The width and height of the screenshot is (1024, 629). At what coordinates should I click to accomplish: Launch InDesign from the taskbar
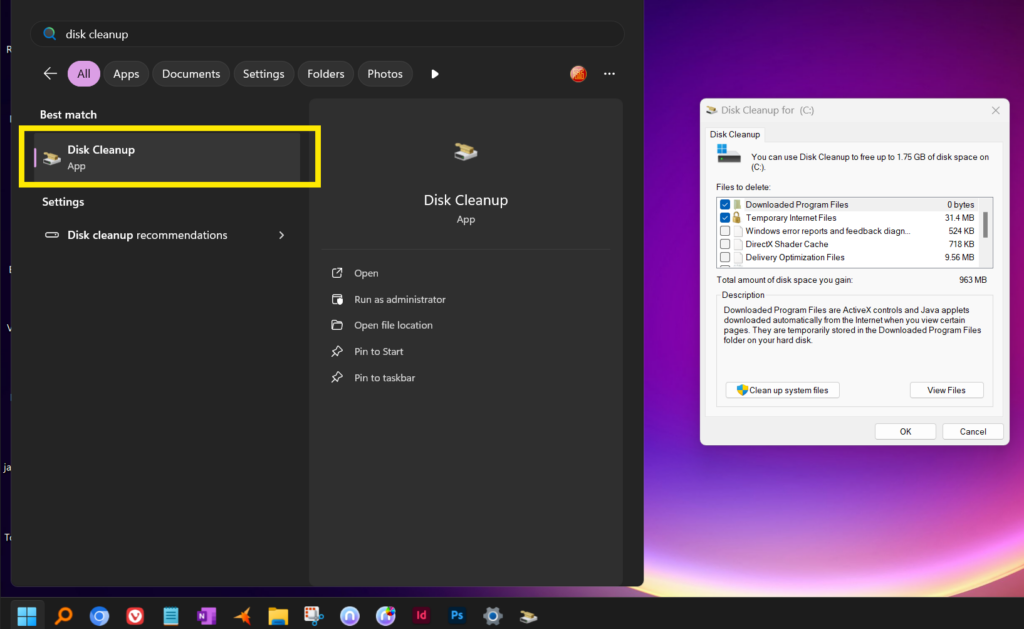click(x=421, y=615)
